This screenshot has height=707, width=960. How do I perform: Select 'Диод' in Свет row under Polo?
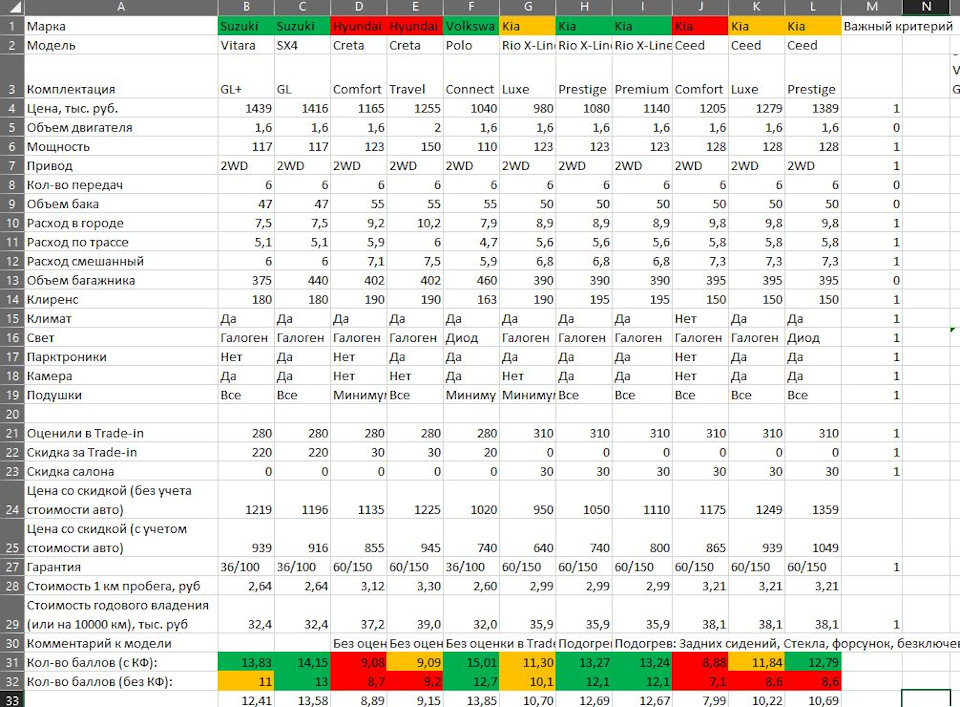[x=471, y=337]
